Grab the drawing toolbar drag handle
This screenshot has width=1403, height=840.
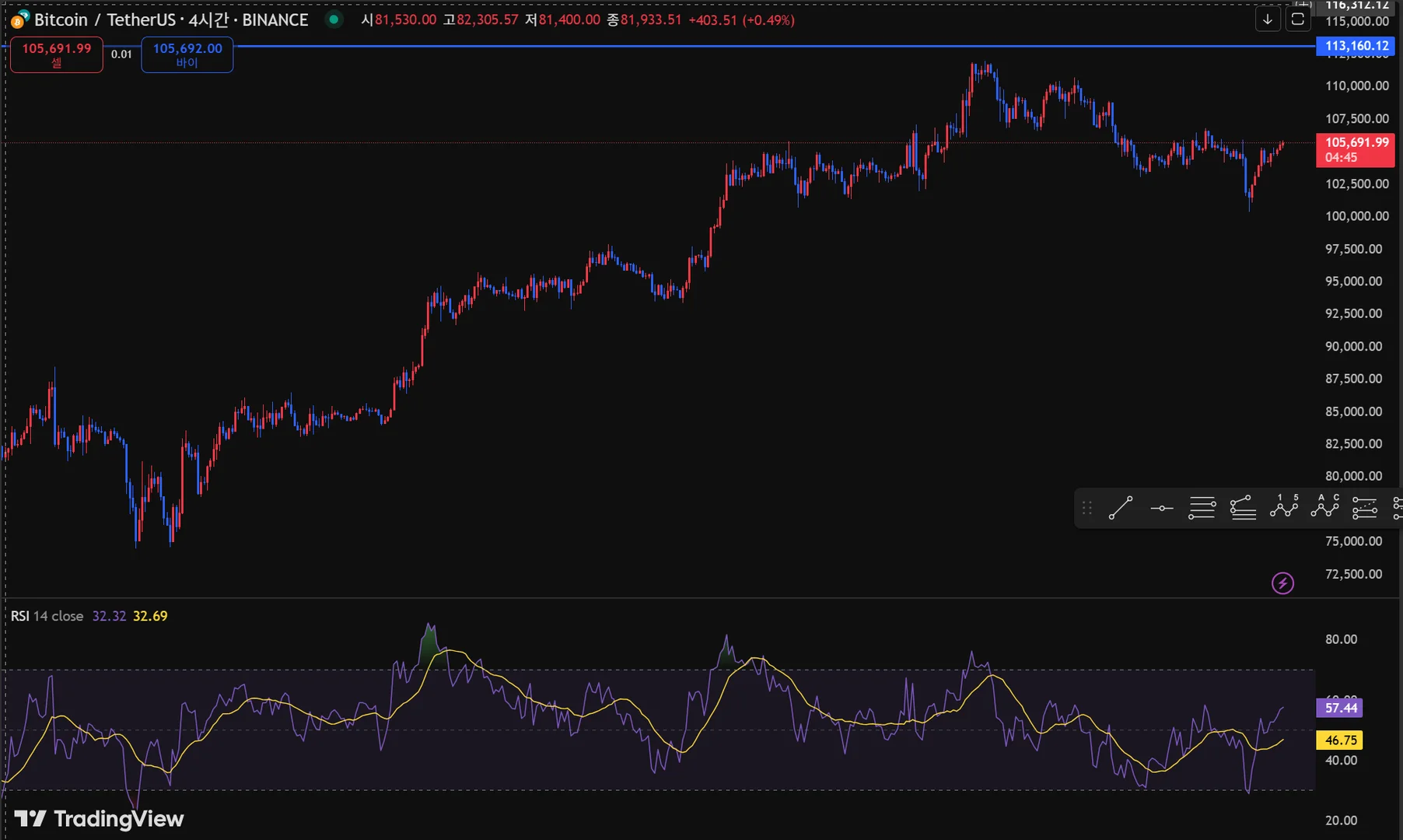click(x=1087, y=508)
